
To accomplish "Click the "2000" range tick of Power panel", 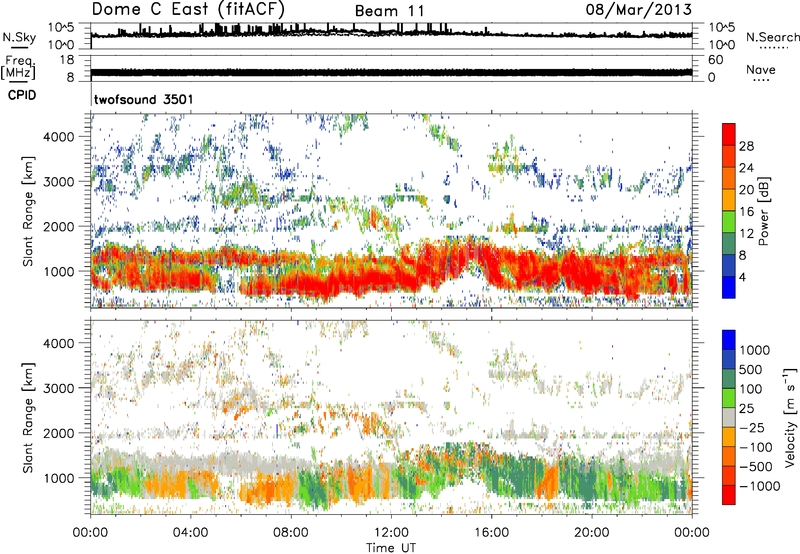I will click(x=59, y=226).
